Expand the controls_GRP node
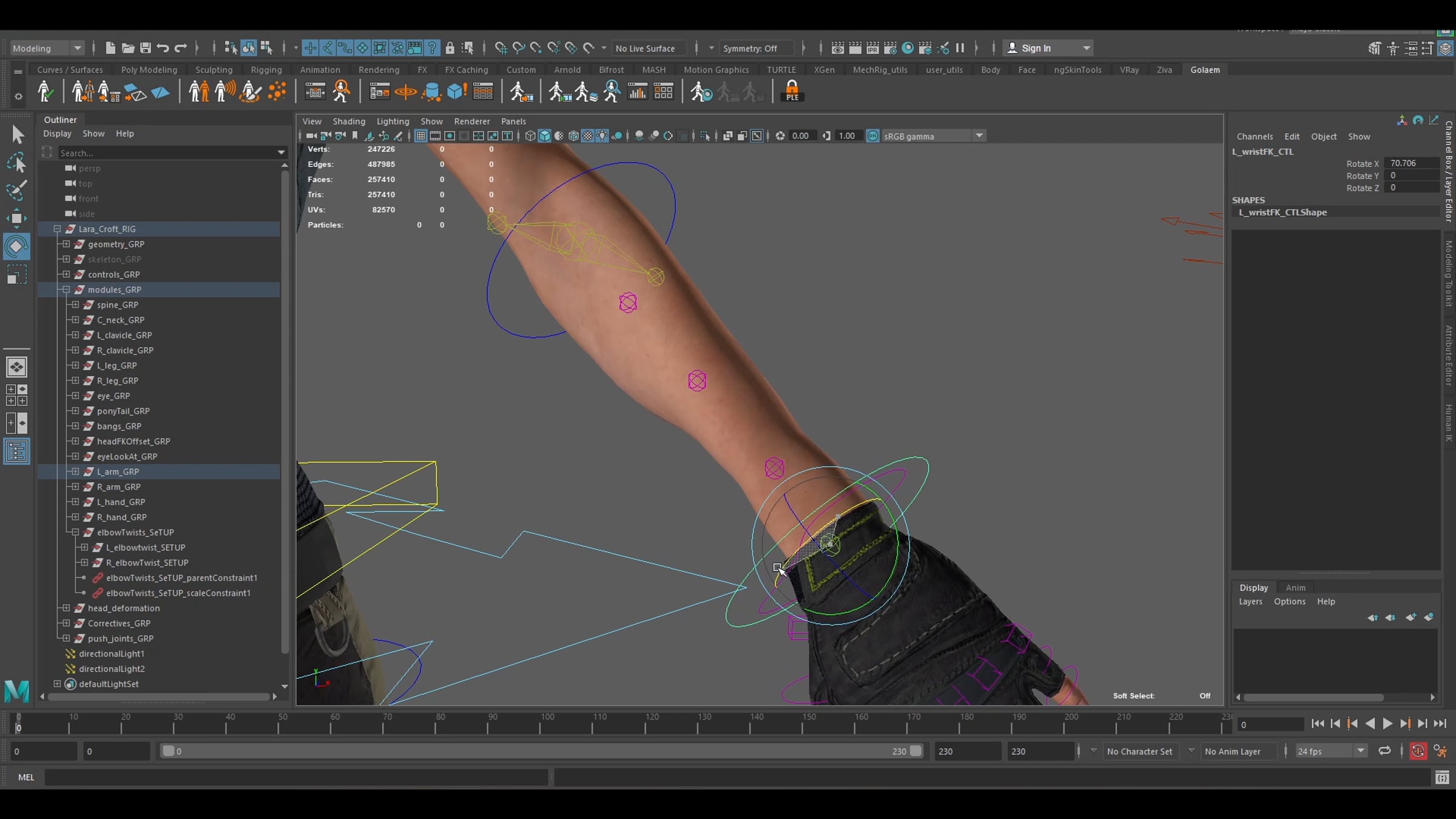This screenshot has height=819, width=1456. 66,274
